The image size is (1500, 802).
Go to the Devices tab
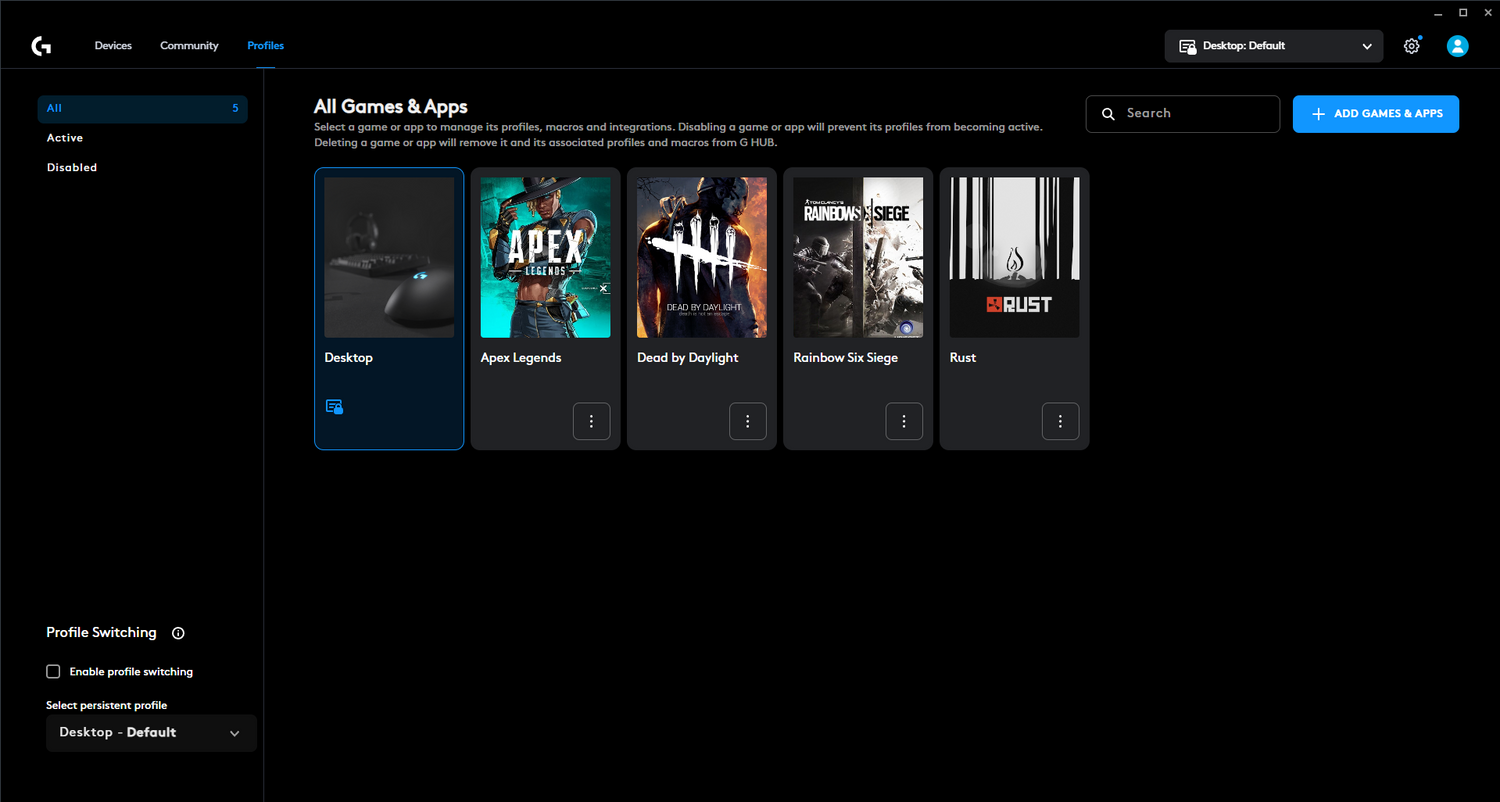(113, 46)
